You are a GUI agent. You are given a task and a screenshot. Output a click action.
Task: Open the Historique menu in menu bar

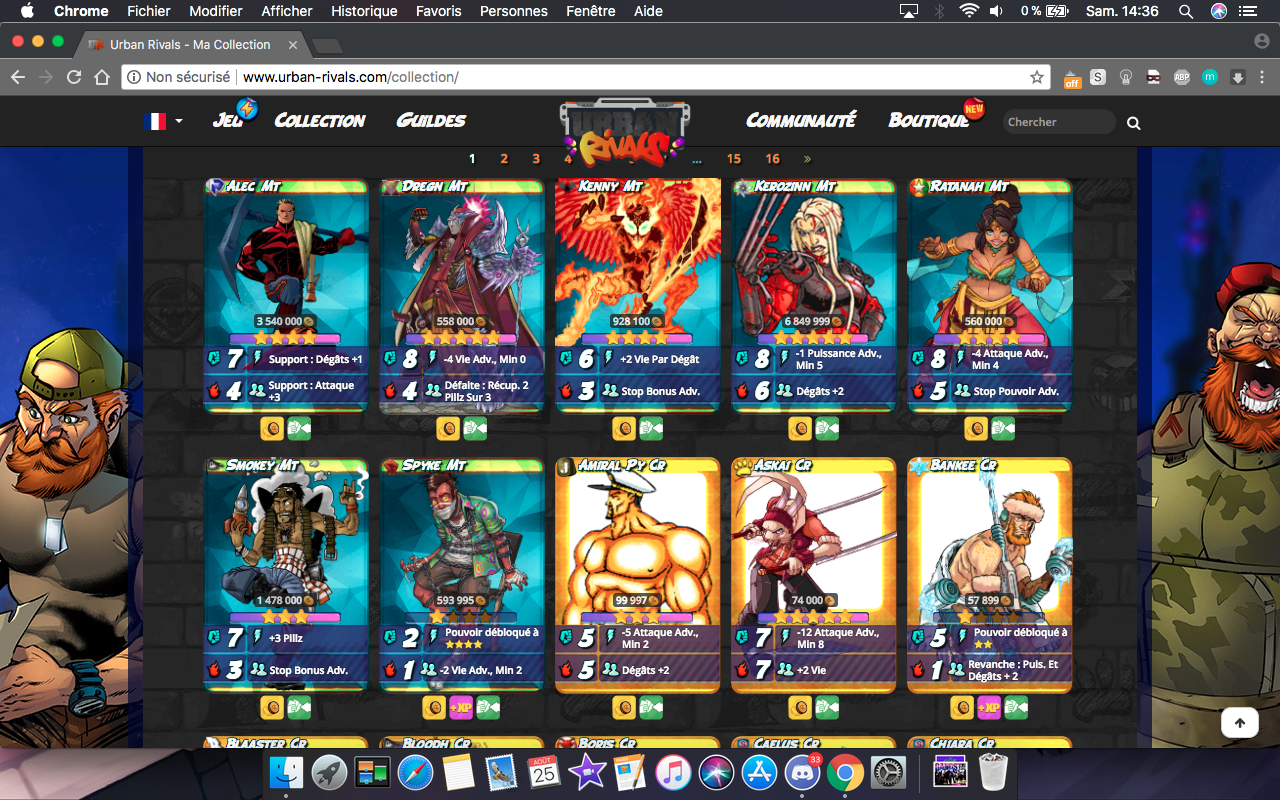(364, 11)
